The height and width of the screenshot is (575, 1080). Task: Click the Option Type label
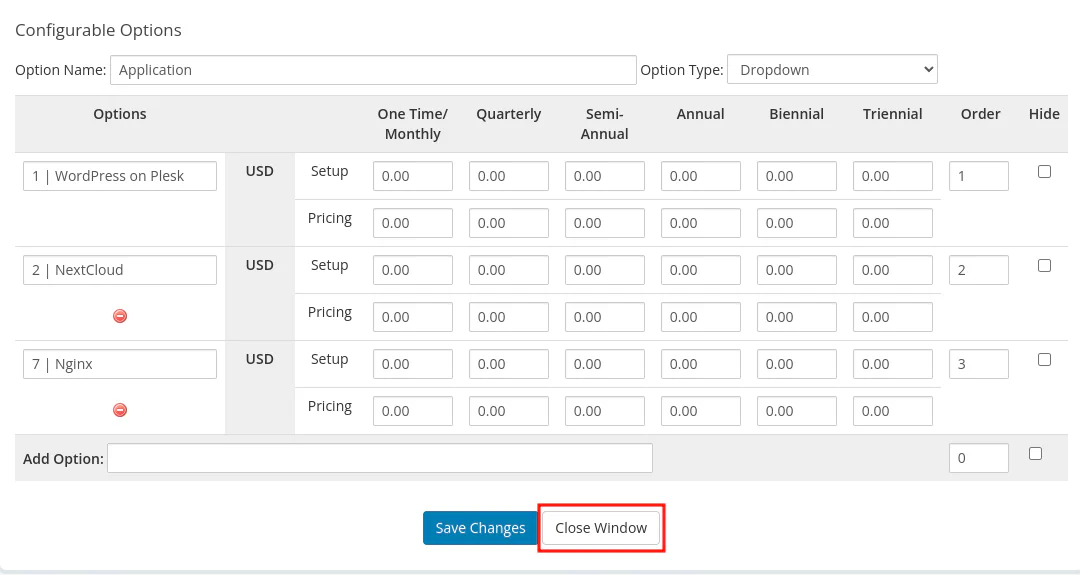point(682,70)
